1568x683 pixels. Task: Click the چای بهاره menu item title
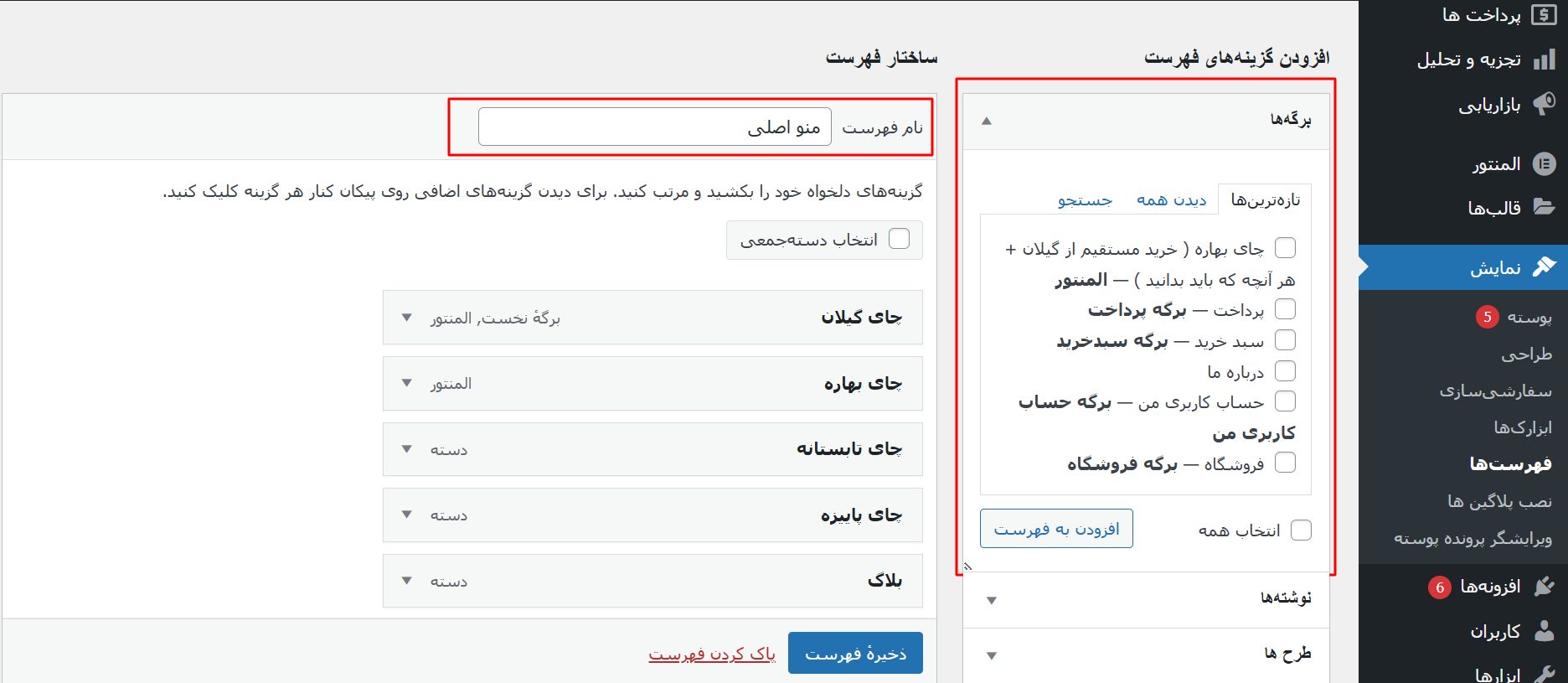point(863,383)
